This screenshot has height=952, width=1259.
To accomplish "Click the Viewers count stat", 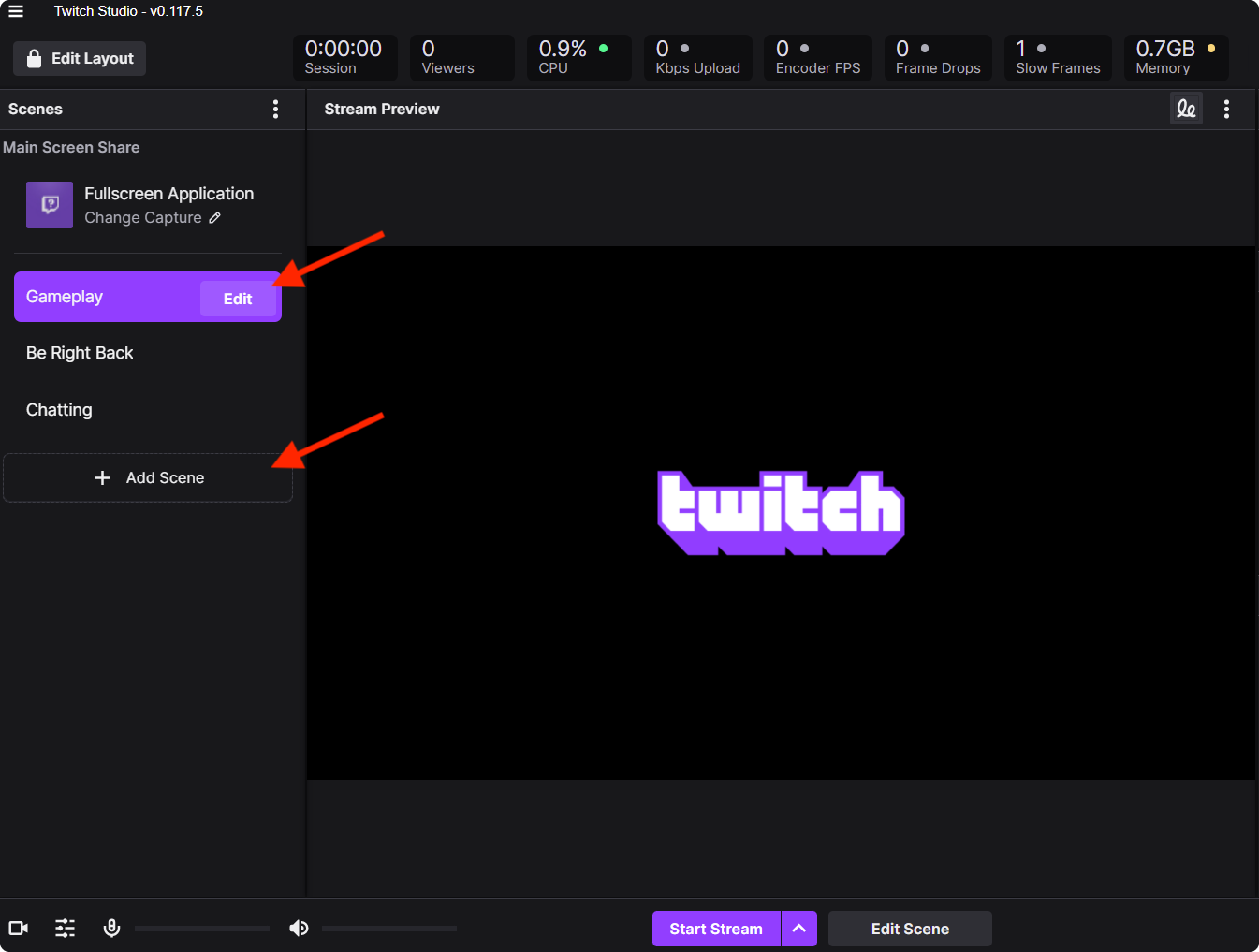I will [x=462, y=57].
